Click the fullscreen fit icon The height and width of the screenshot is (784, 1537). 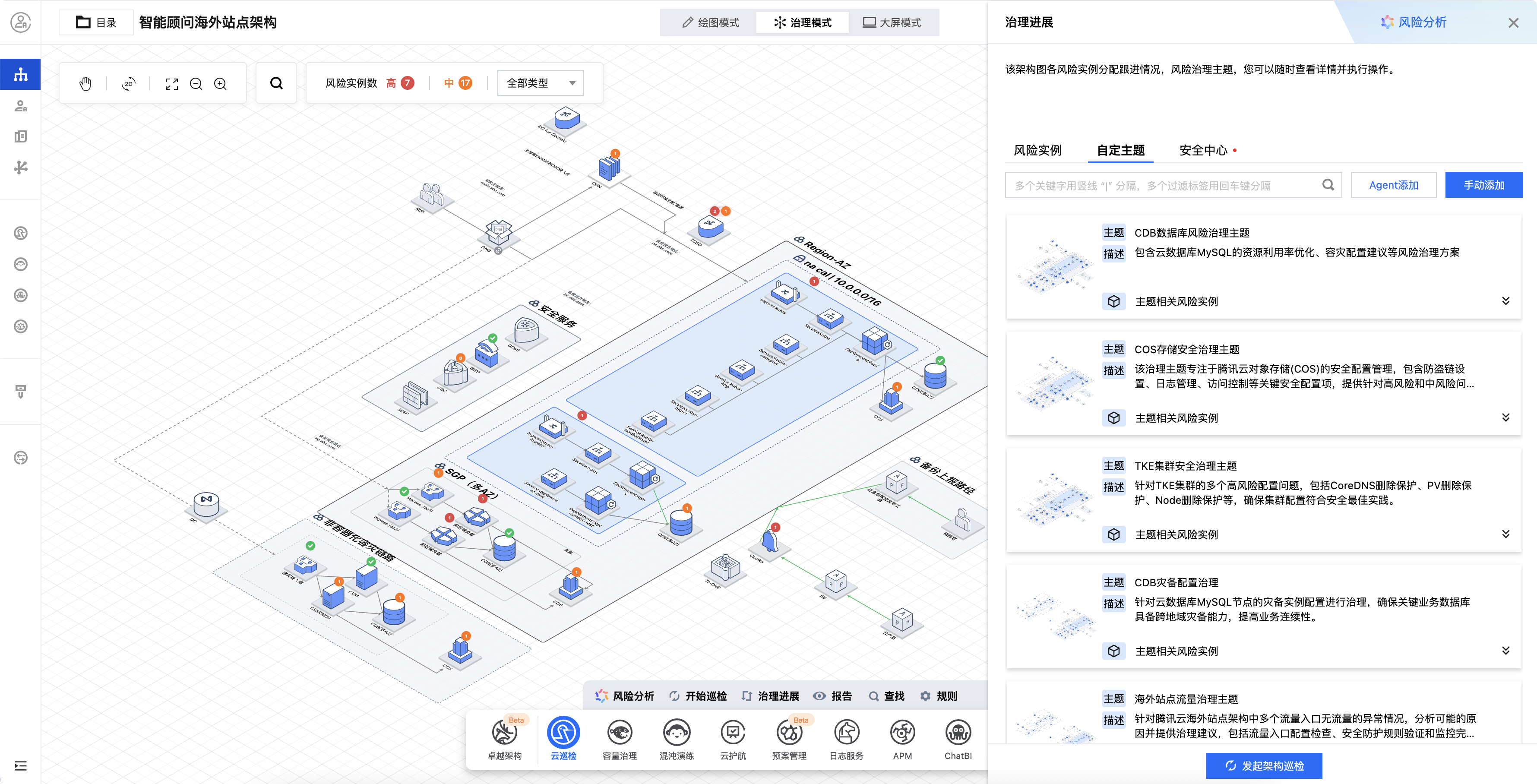click(x=172, y=83)
